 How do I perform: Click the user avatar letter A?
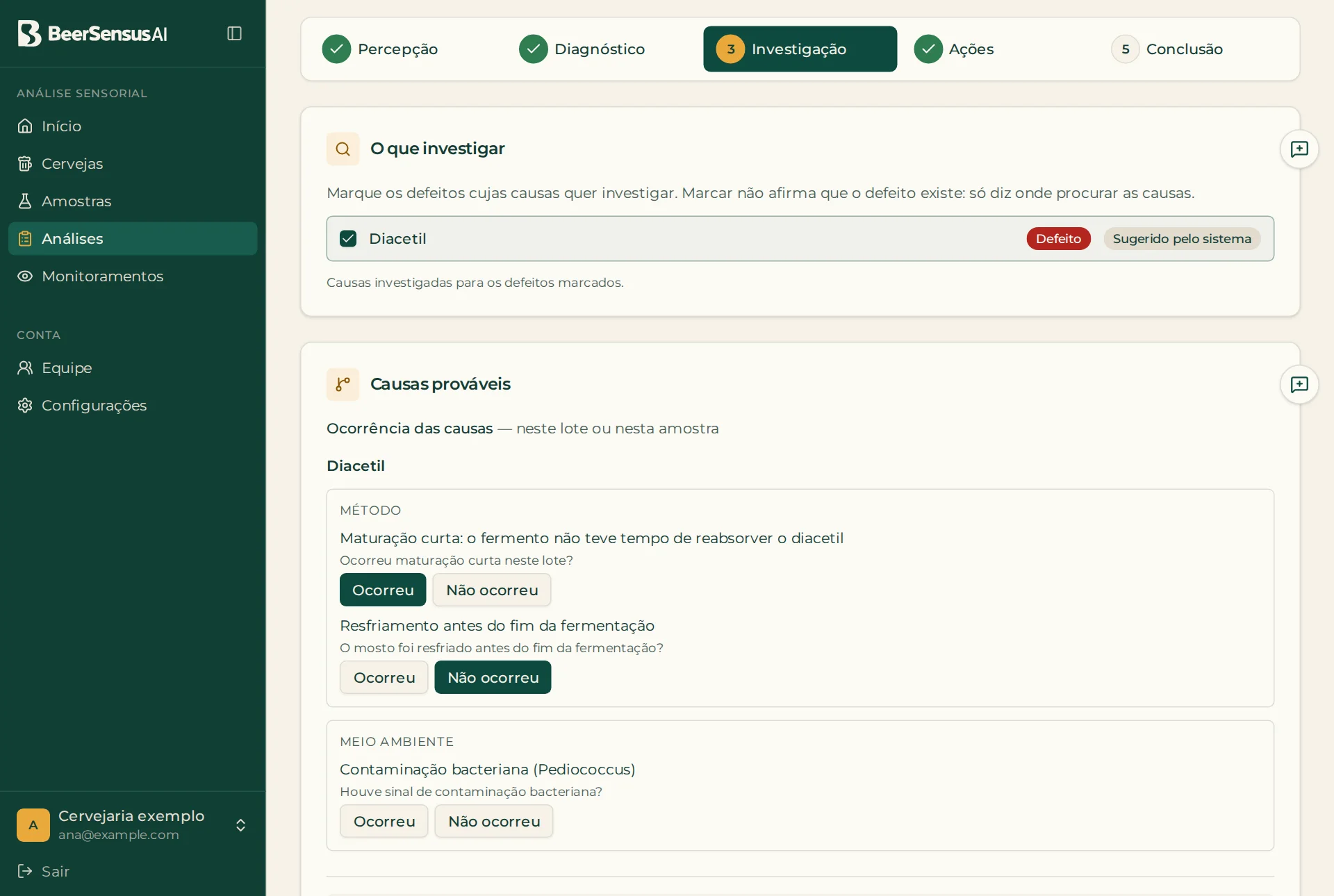(33, 825)
